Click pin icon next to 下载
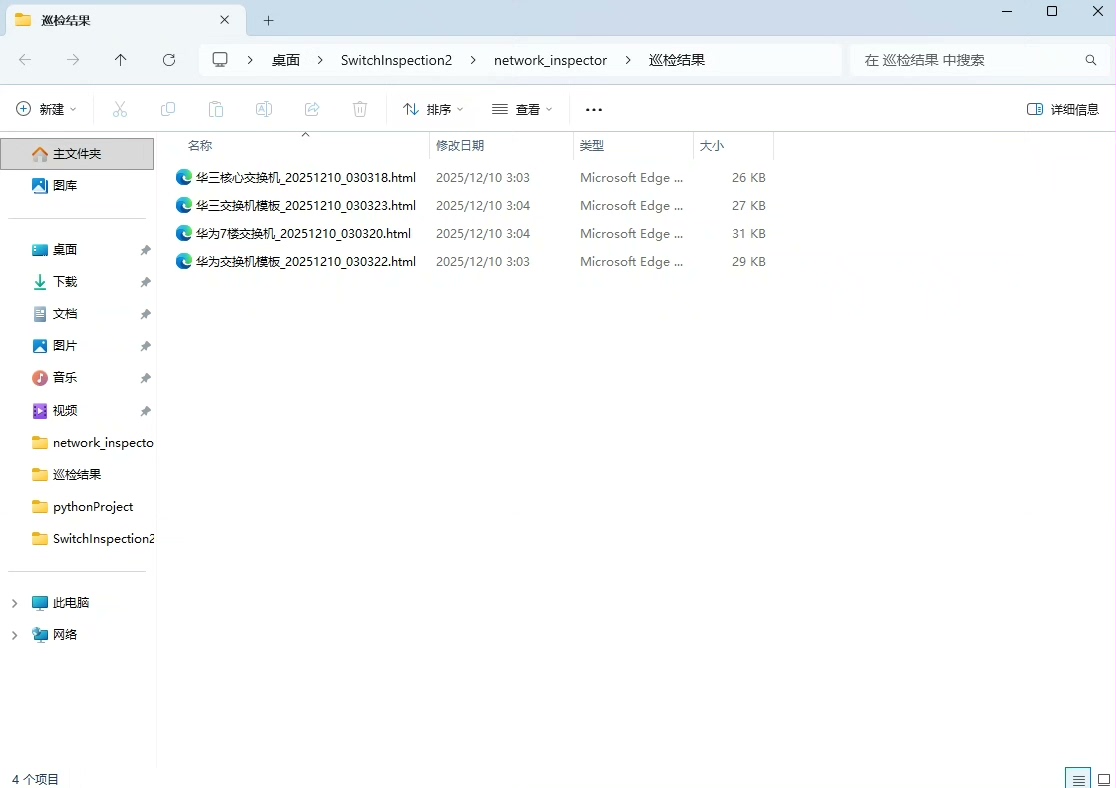The image size is (1116, 788). (145, 282)
